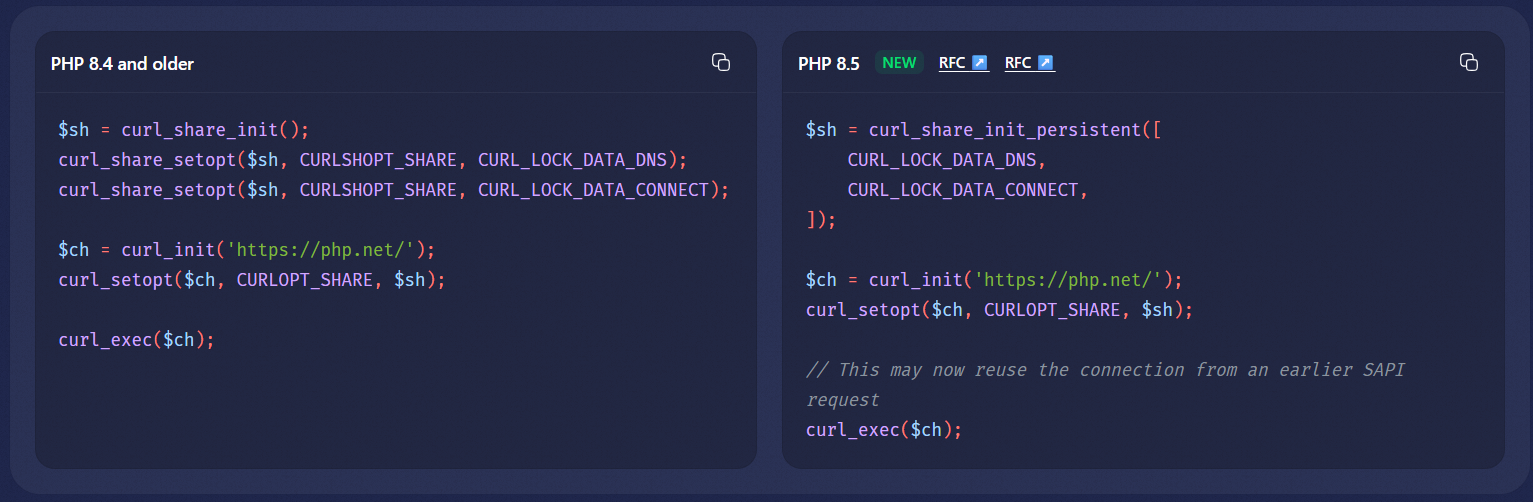
Task: Click the "PHP 8.5" panel title
Action: click(828, 64)
